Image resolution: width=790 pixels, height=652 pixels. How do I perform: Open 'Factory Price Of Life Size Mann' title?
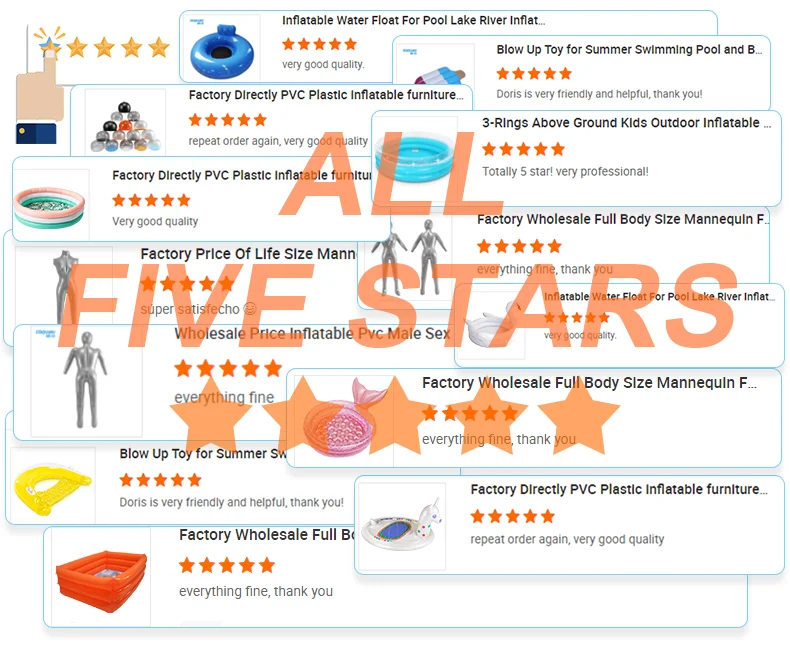pos(248,253)
